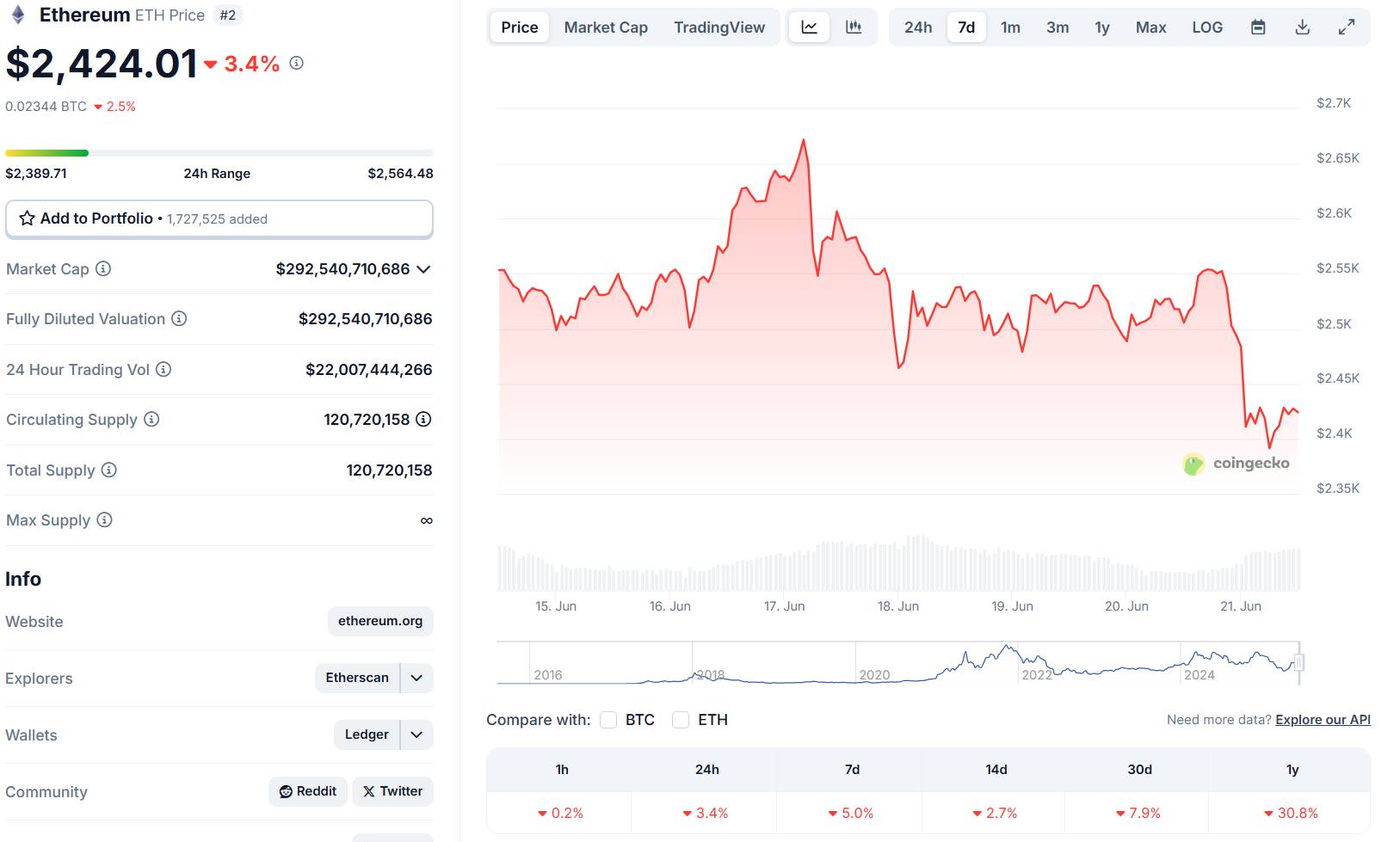Open the Etherscan explorer button
This screenshot has width=1400, height=842.
coord(357,678)
